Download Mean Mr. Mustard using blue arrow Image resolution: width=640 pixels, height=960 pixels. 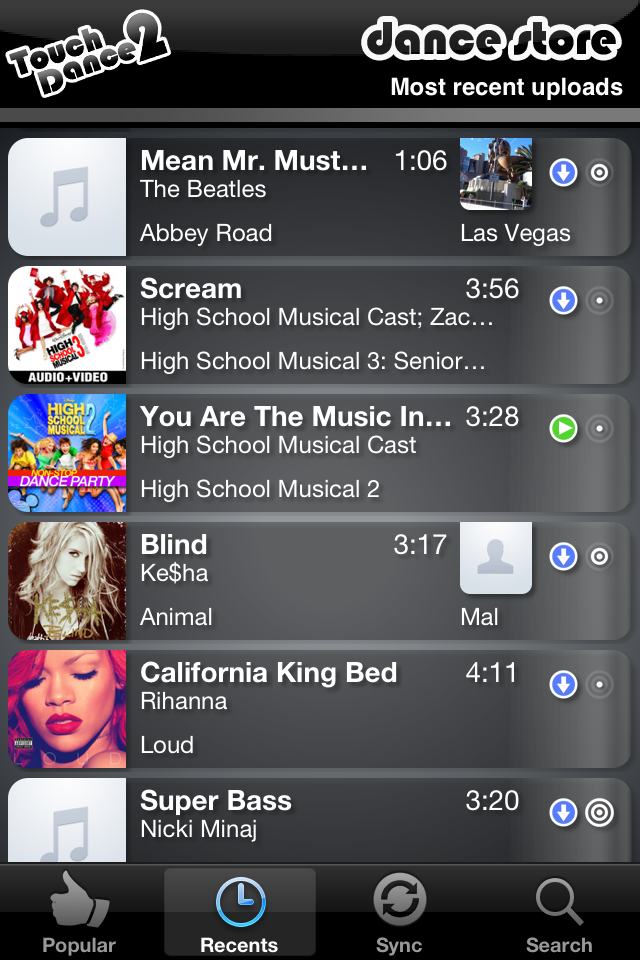coord(564,173)
